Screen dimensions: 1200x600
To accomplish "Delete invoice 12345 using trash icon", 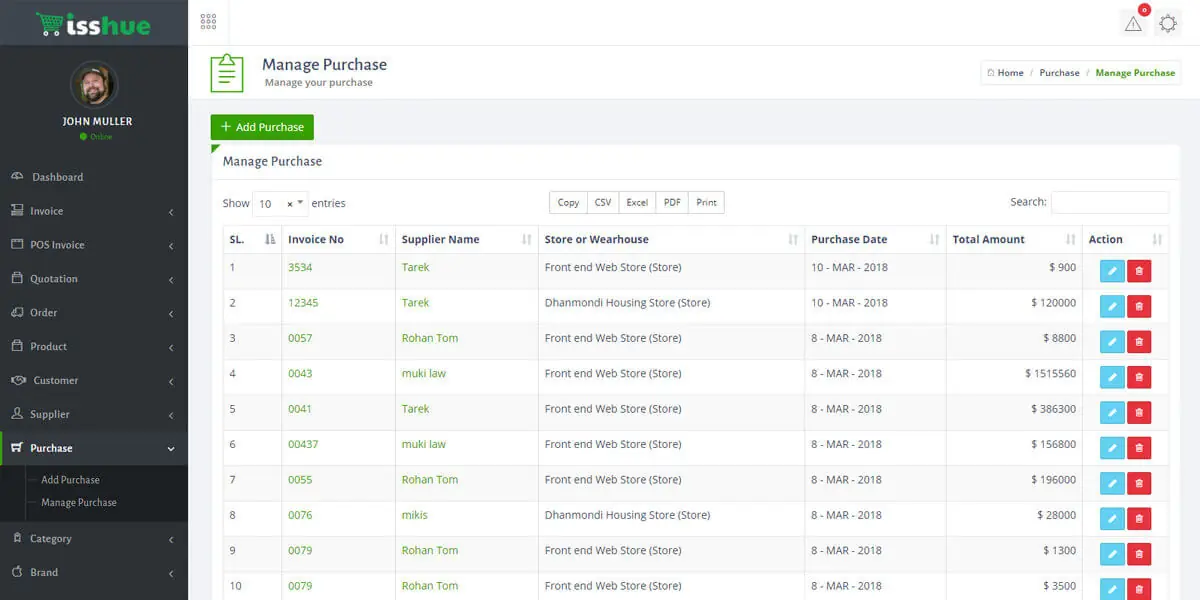I will click(1139, 306).
